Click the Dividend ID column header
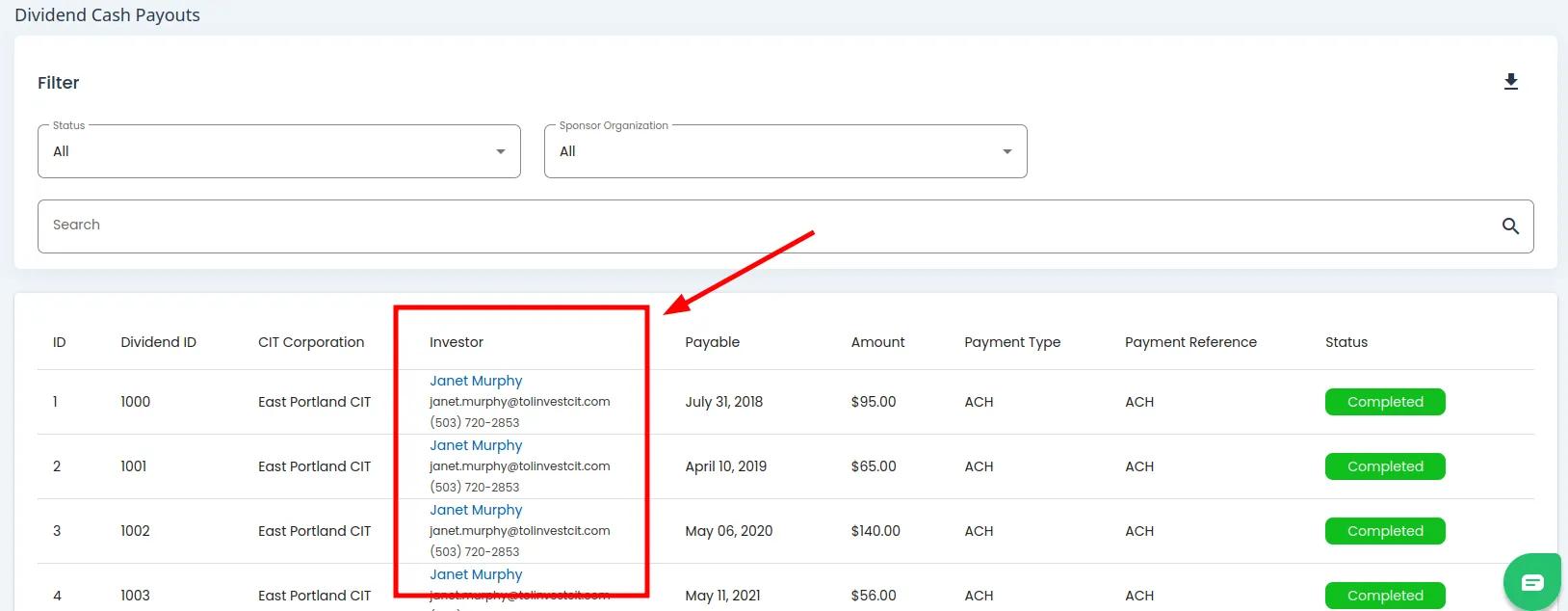 [x=158, y=342]
